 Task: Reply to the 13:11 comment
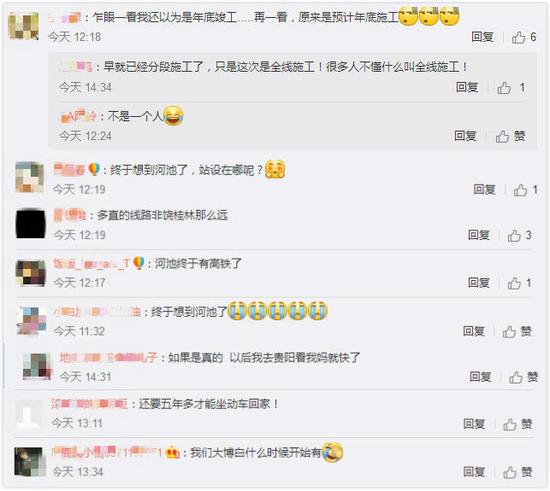point(474,424)
